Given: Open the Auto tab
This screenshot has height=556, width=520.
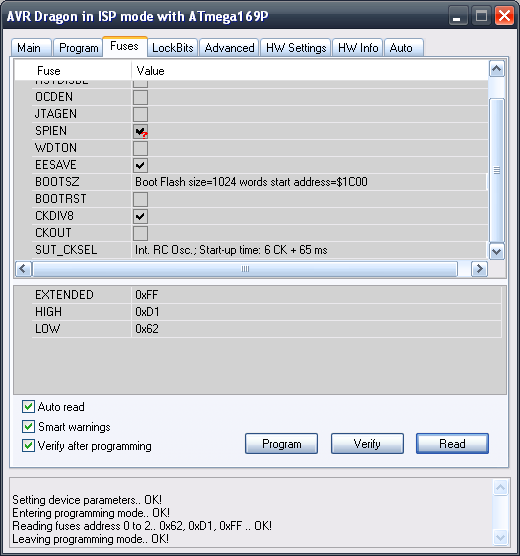Looking at the screenshot, I should 404,48.
